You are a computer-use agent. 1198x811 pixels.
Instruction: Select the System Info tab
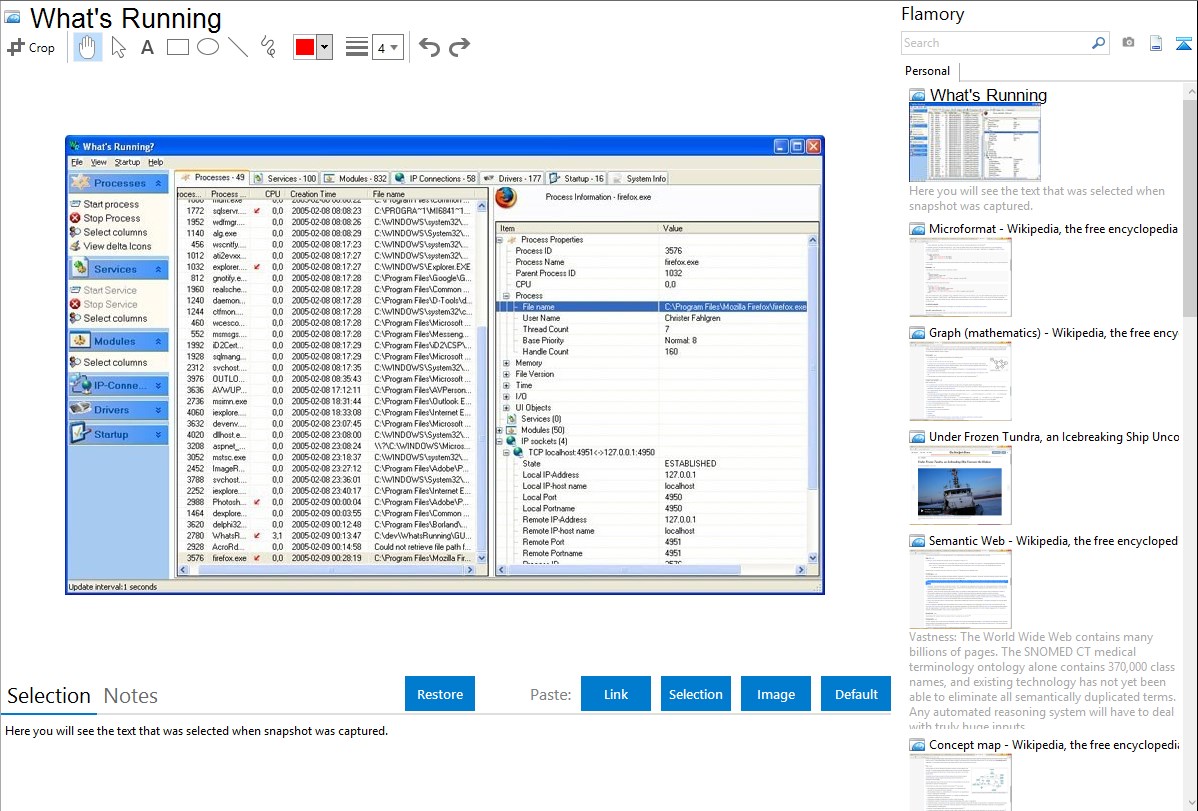click(x=639, y=178)
